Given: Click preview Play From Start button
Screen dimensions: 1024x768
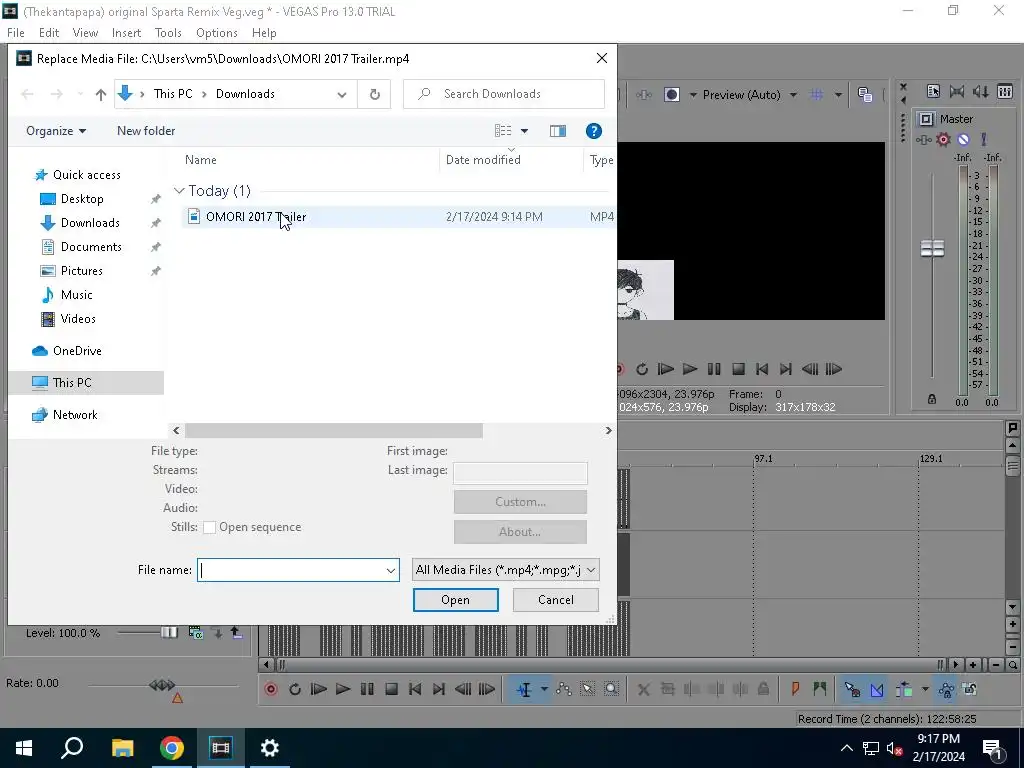Looking at the screenshot, I should coord(665,369).
